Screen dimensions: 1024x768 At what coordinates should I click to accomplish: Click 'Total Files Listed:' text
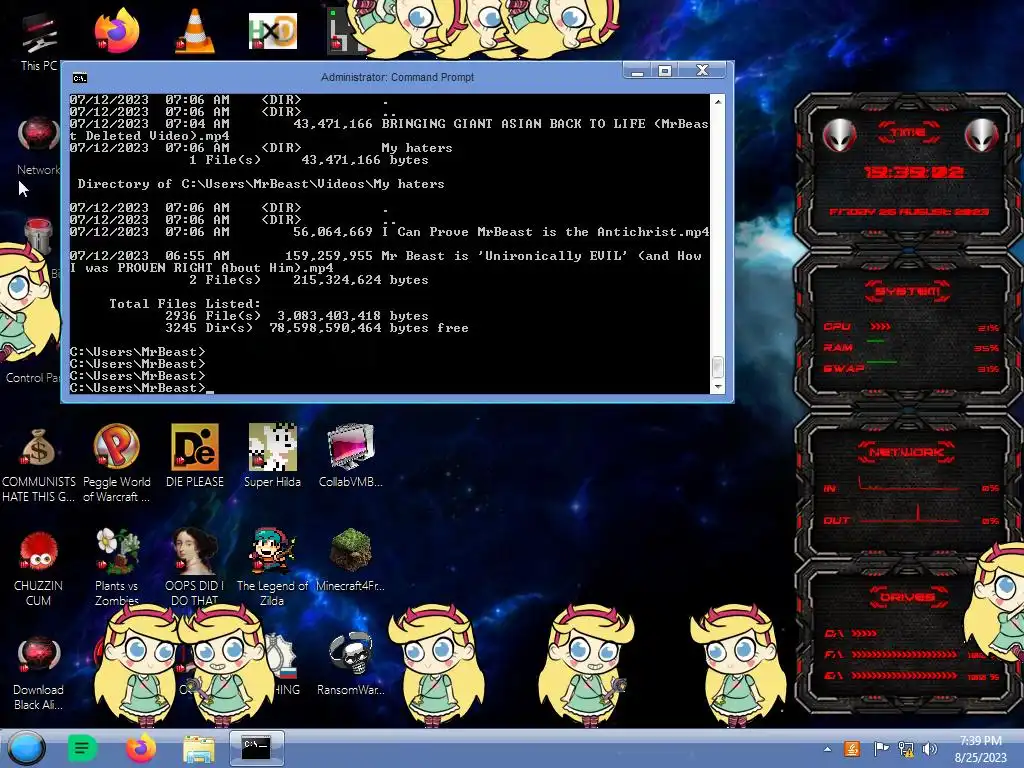click(x=185, y=304)
